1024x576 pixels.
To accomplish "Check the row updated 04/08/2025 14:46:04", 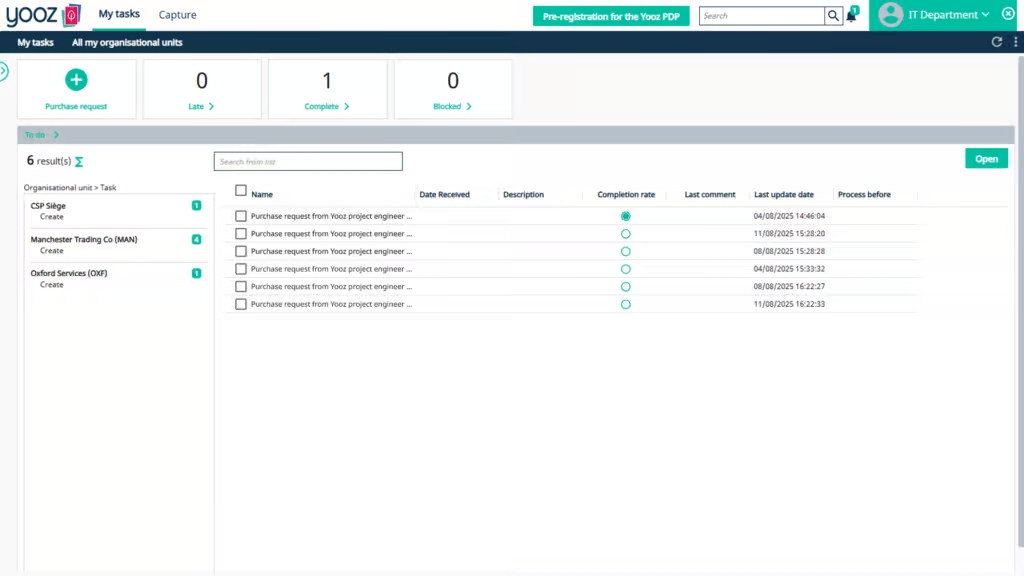I will (x=241, y=216).
